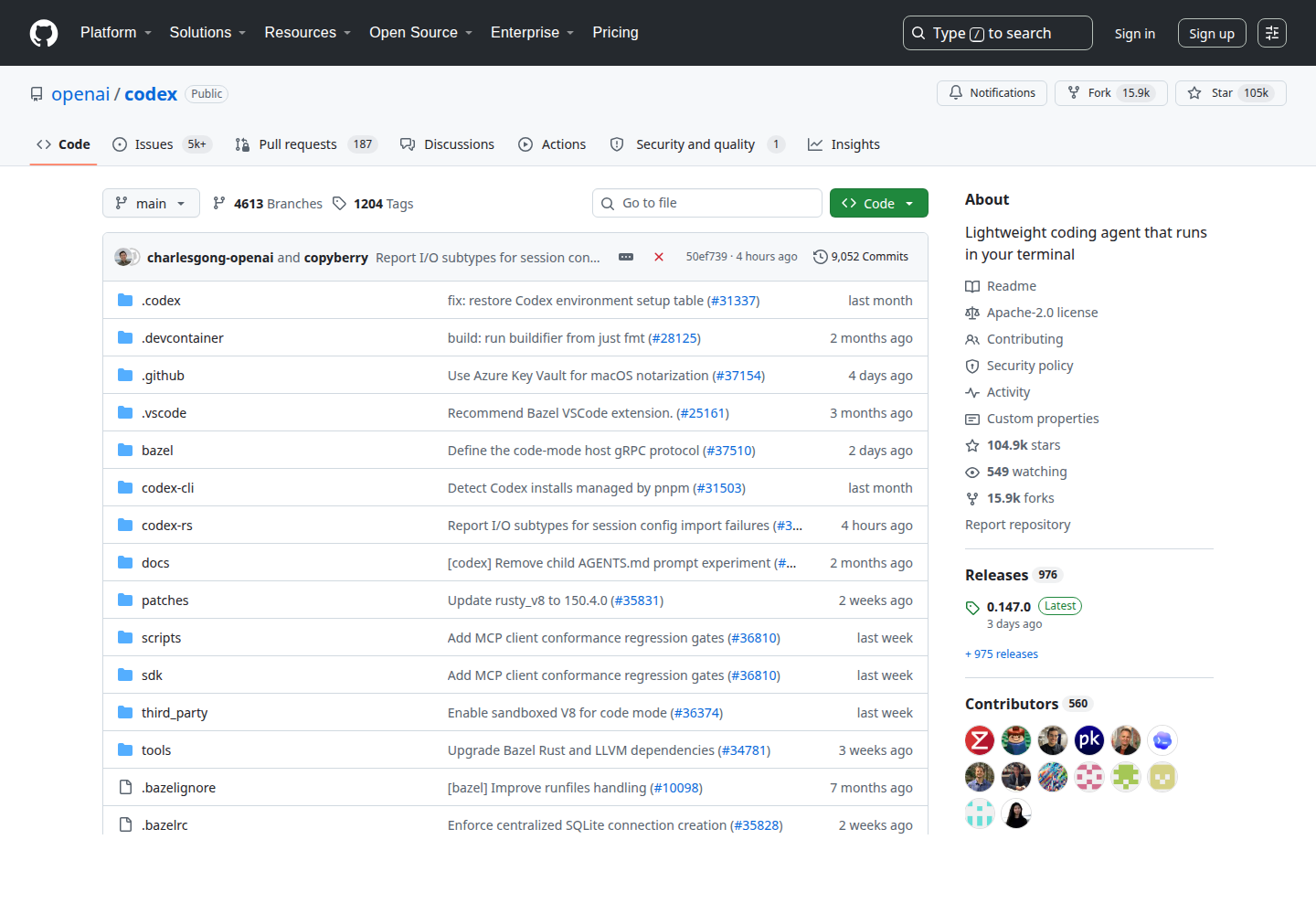This screenshot has width=1316, height=914.
Task: View the + 975 releases link
Action: coord(1002,654)
